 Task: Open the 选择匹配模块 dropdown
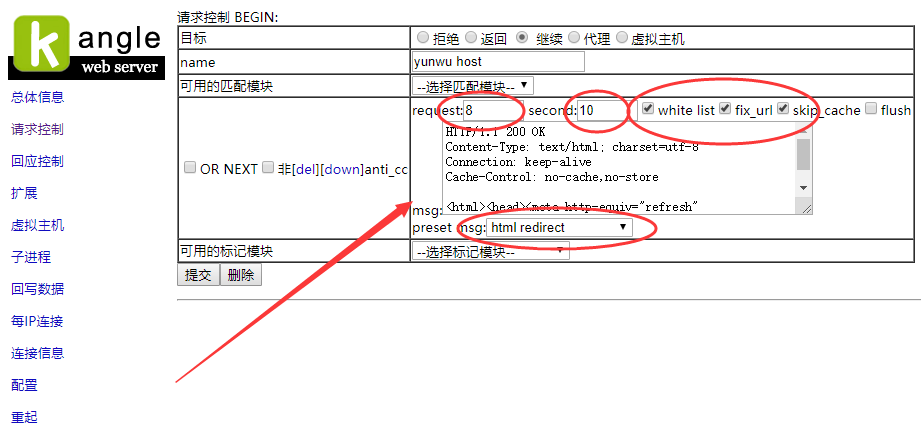[472, 87]
